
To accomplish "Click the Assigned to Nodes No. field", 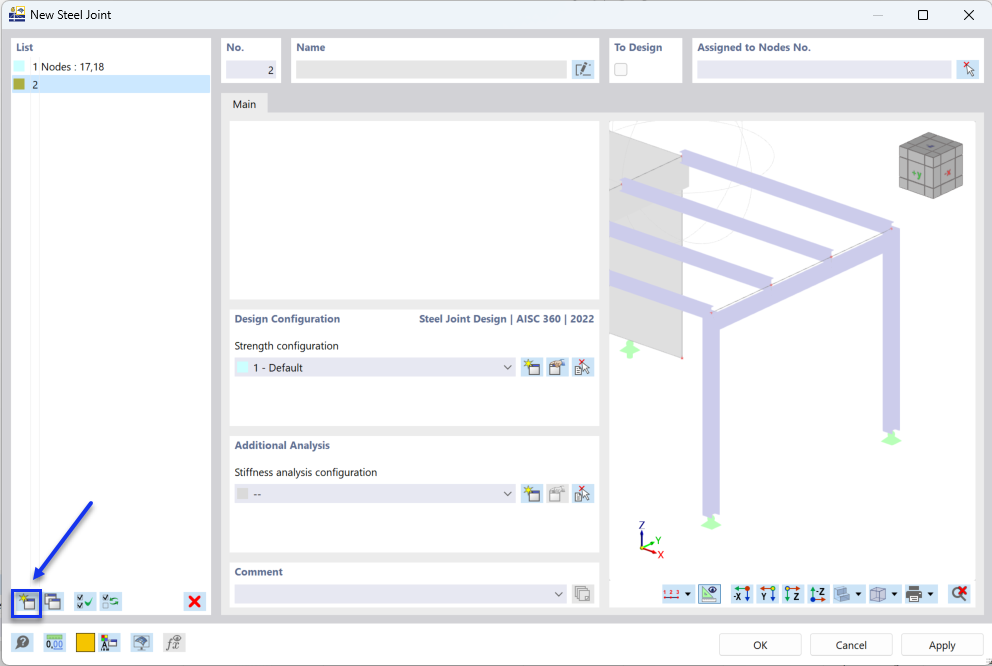I will [x=824, y=70].
